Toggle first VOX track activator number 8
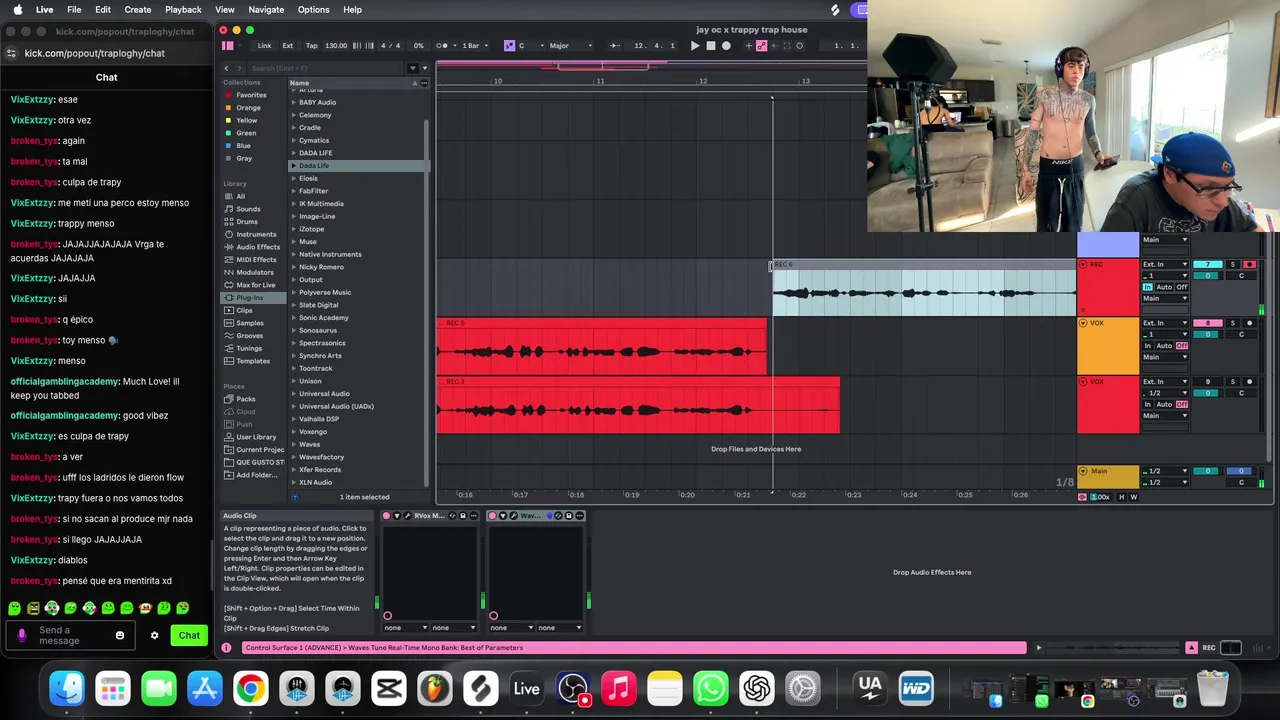The image size is (1280, 720). click(1208, 323)
